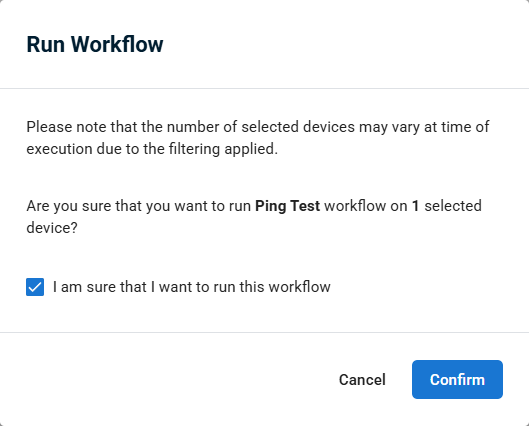The image size is (529, 426).
Task: Uncheck the blue confirmation checkbox
Action: click(x=35, y=287)
